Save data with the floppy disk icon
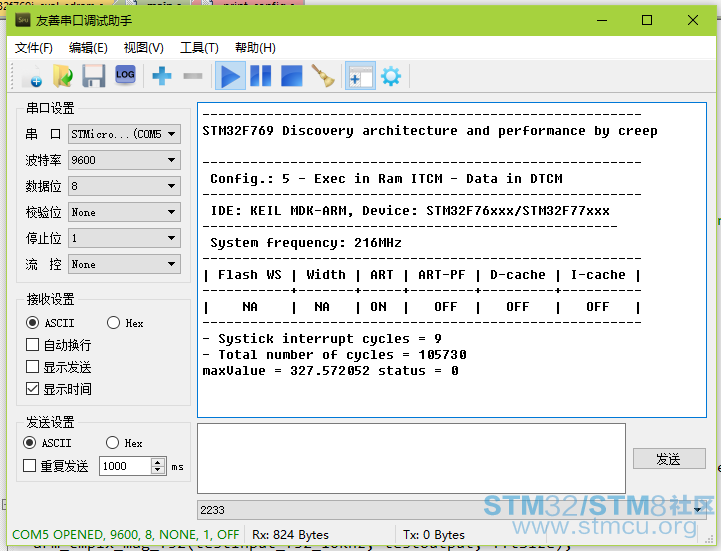The height and width of the screenshot is (551, 721). [x=94, y=76]
